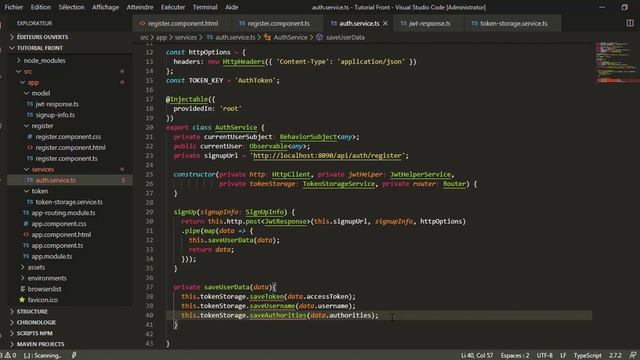Screen dimensions: 640x360
Task: Open register.component.ts in the explorer
Action: [66, 158]
